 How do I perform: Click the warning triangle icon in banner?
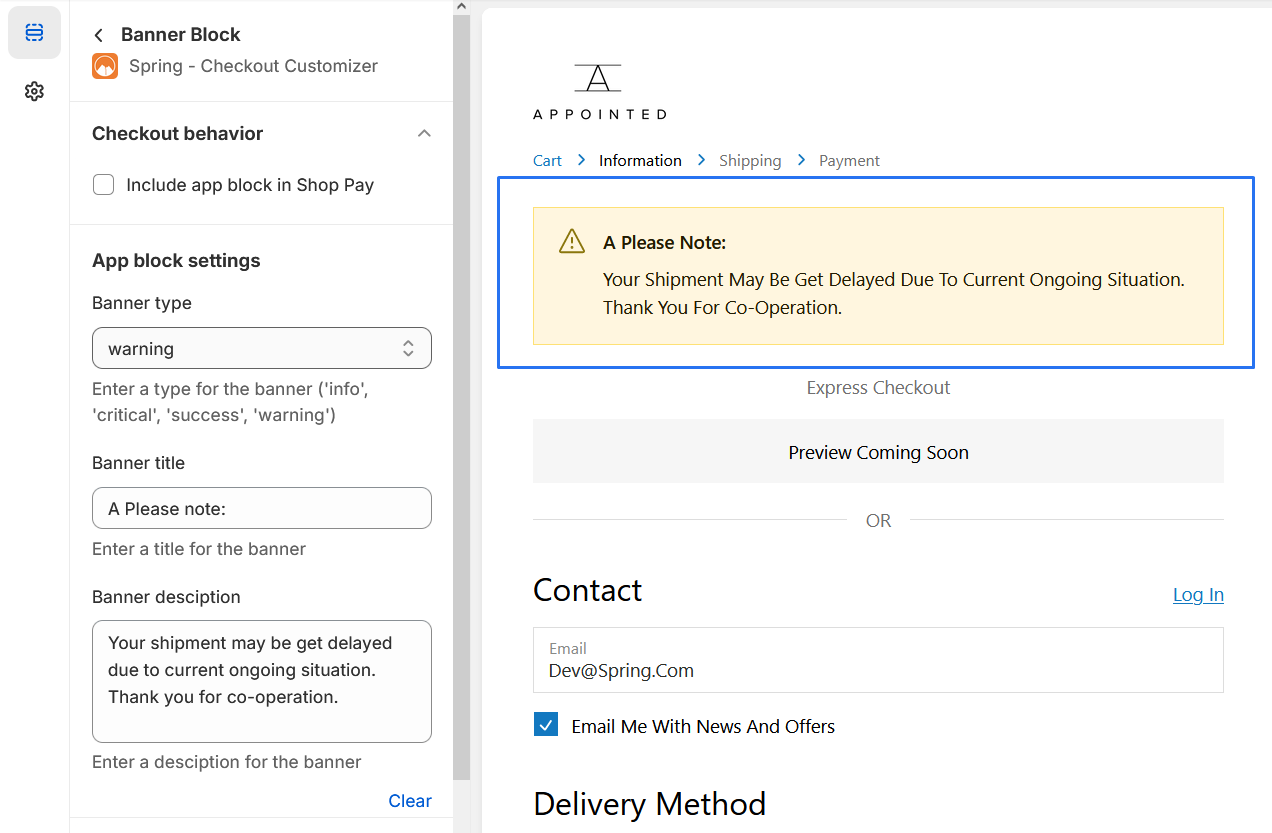point(572,241)
